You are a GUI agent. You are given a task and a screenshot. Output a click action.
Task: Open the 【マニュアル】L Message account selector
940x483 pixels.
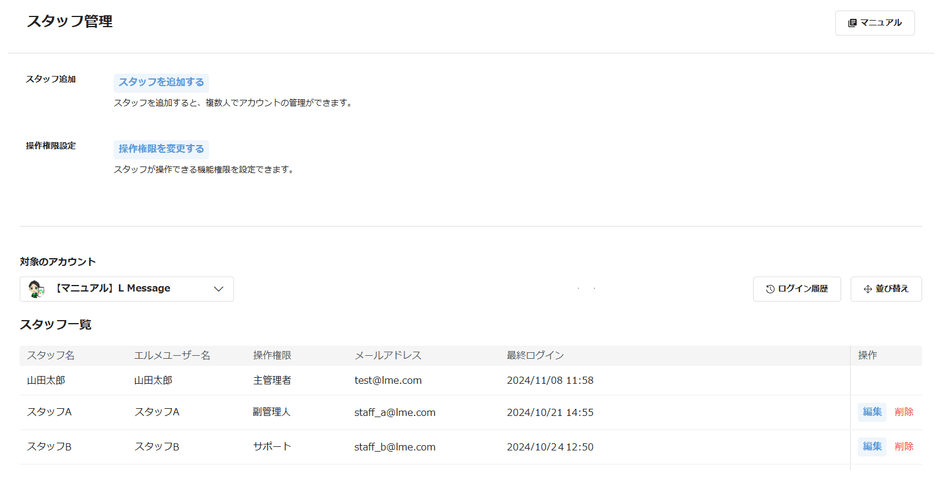pyautogui.click(x=126, y=289)
